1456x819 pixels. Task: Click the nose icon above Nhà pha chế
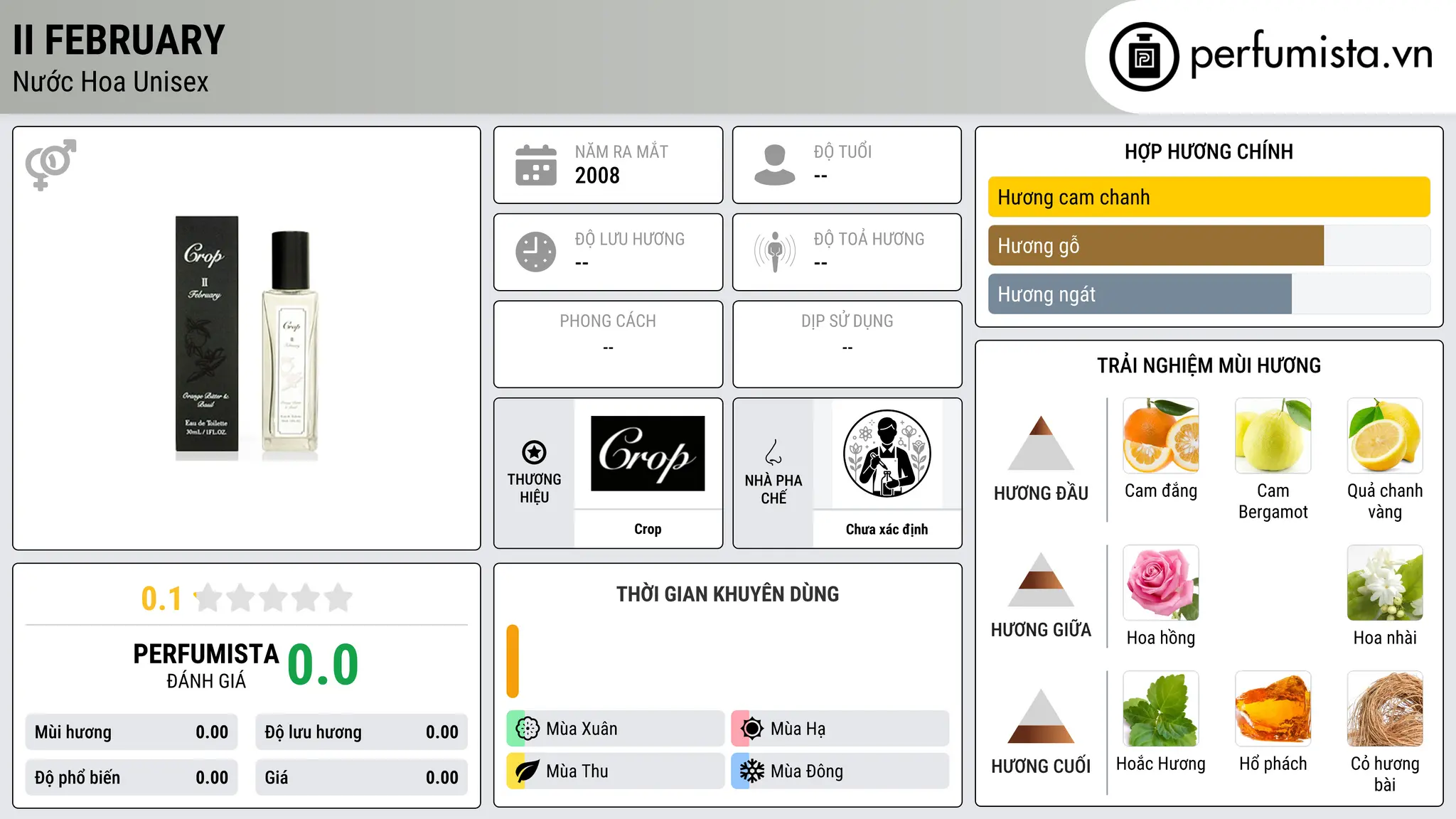point(773,452)
